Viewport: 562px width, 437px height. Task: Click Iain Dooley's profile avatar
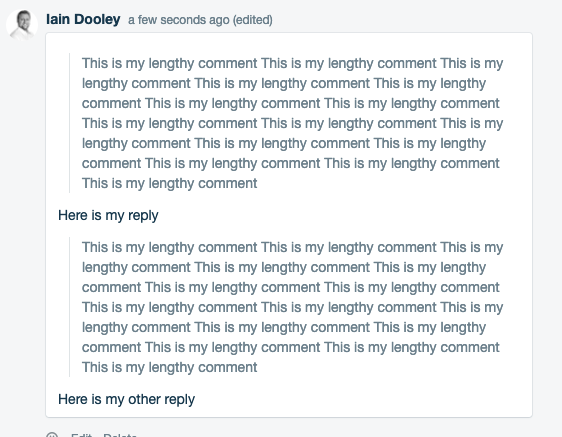22,25
